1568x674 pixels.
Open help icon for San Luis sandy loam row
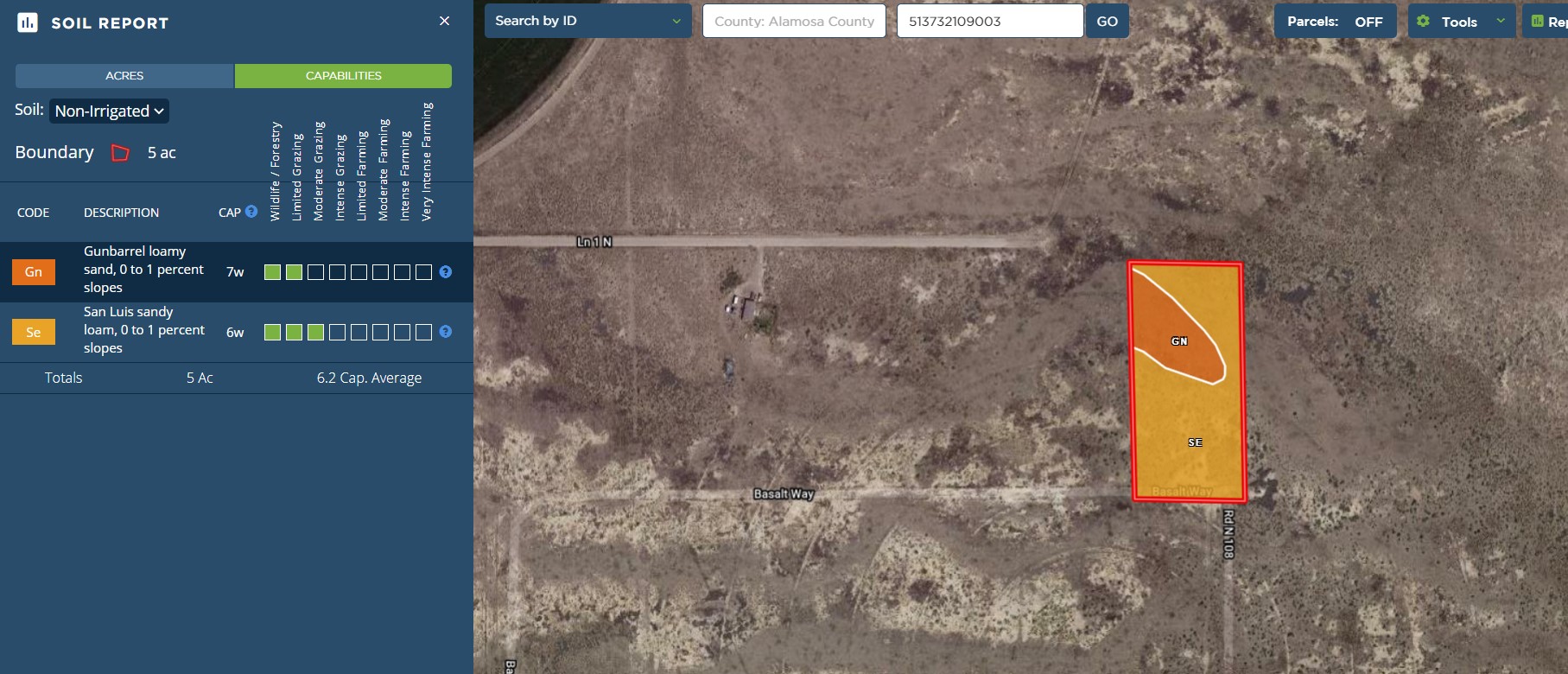(x=446, y=332)
